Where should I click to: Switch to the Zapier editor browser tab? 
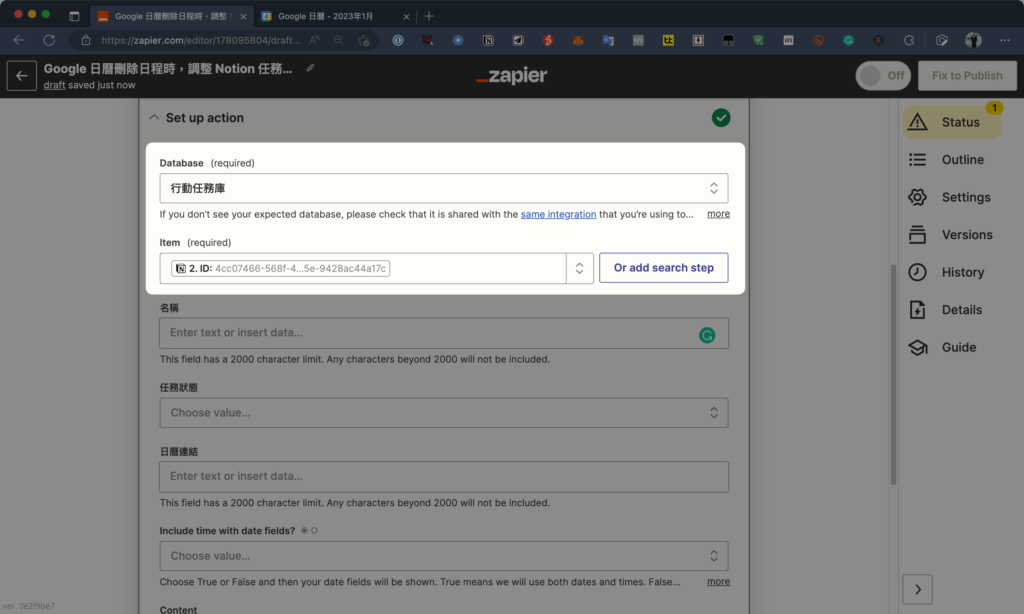pos(171,16)
